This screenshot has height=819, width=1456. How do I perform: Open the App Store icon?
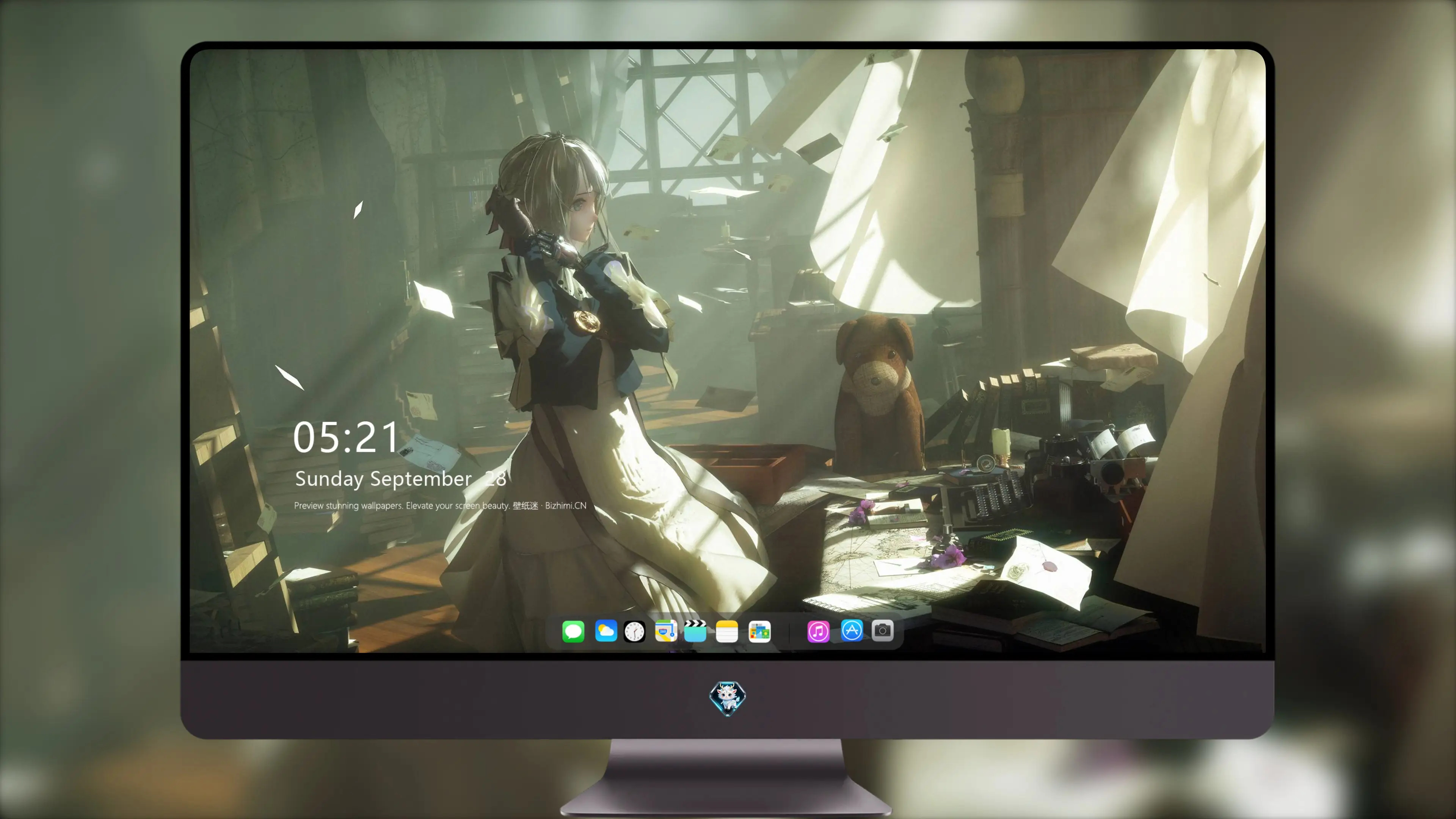852,630
